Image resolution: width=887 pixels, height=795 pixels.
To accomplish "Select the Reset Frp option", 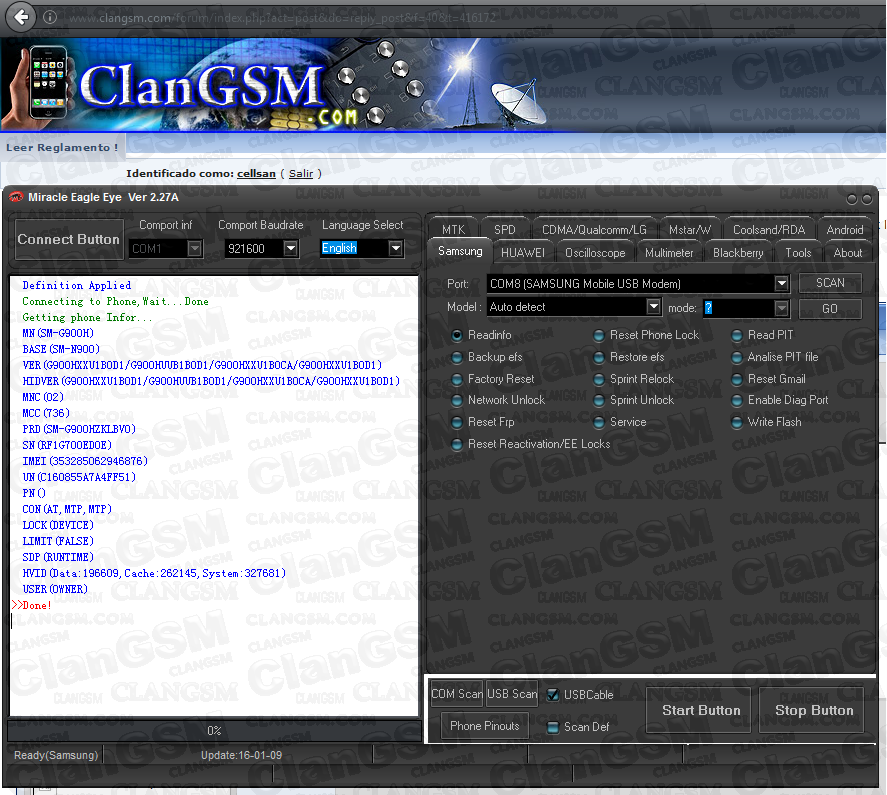I will click(457, 422).
